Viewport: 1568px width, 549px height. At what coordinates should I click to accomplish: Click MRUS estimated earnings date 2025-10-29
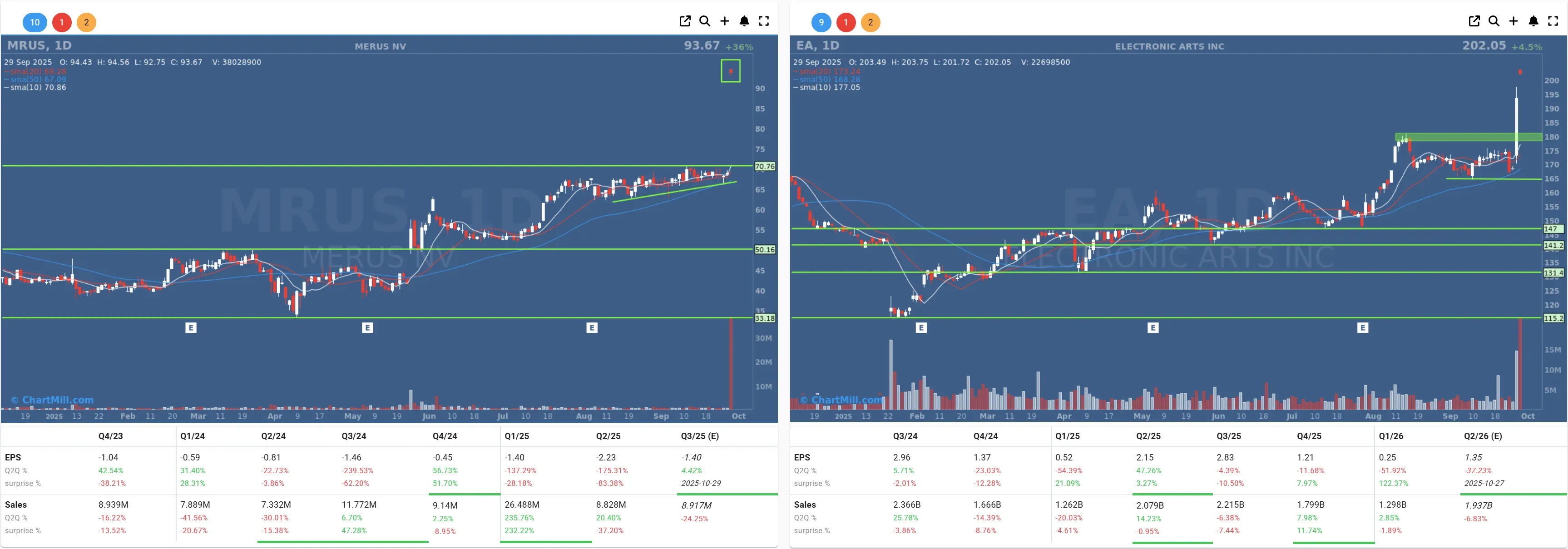[701, 483]
